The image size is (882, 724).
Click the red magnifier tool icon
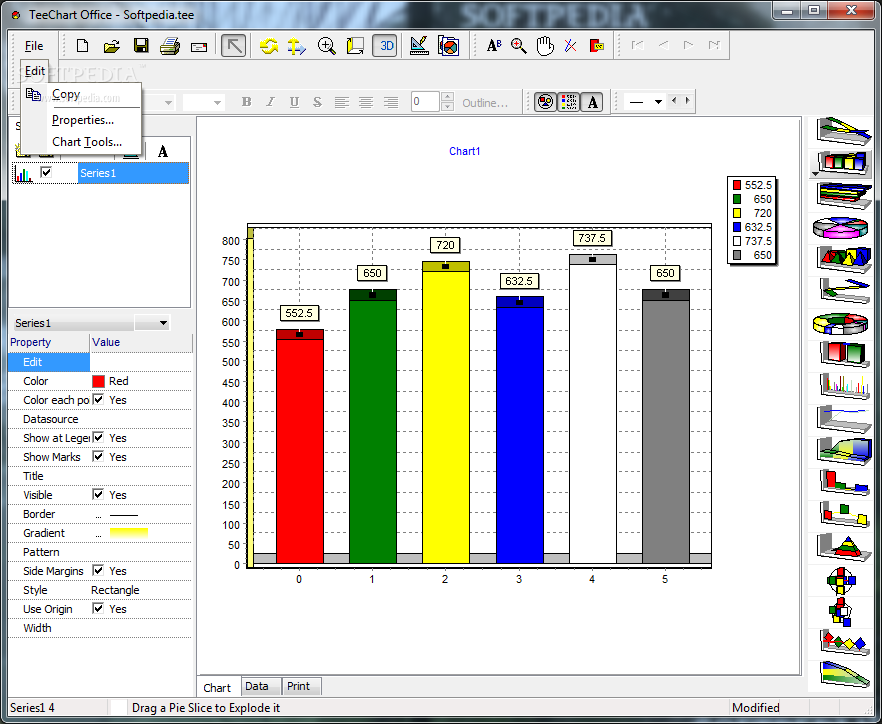(x=519, y=46)
